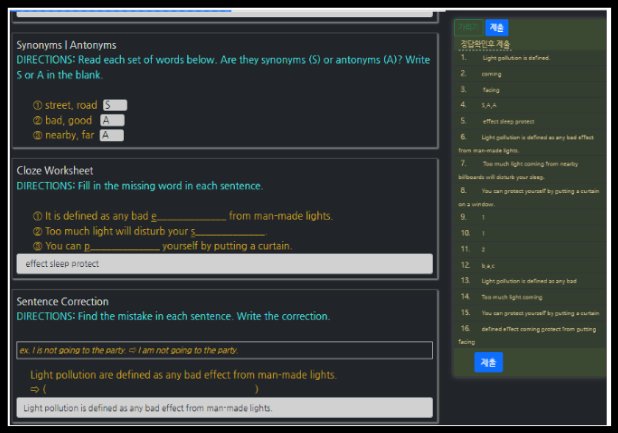Click the blue 제출 button at panel top

click(497, 28)
